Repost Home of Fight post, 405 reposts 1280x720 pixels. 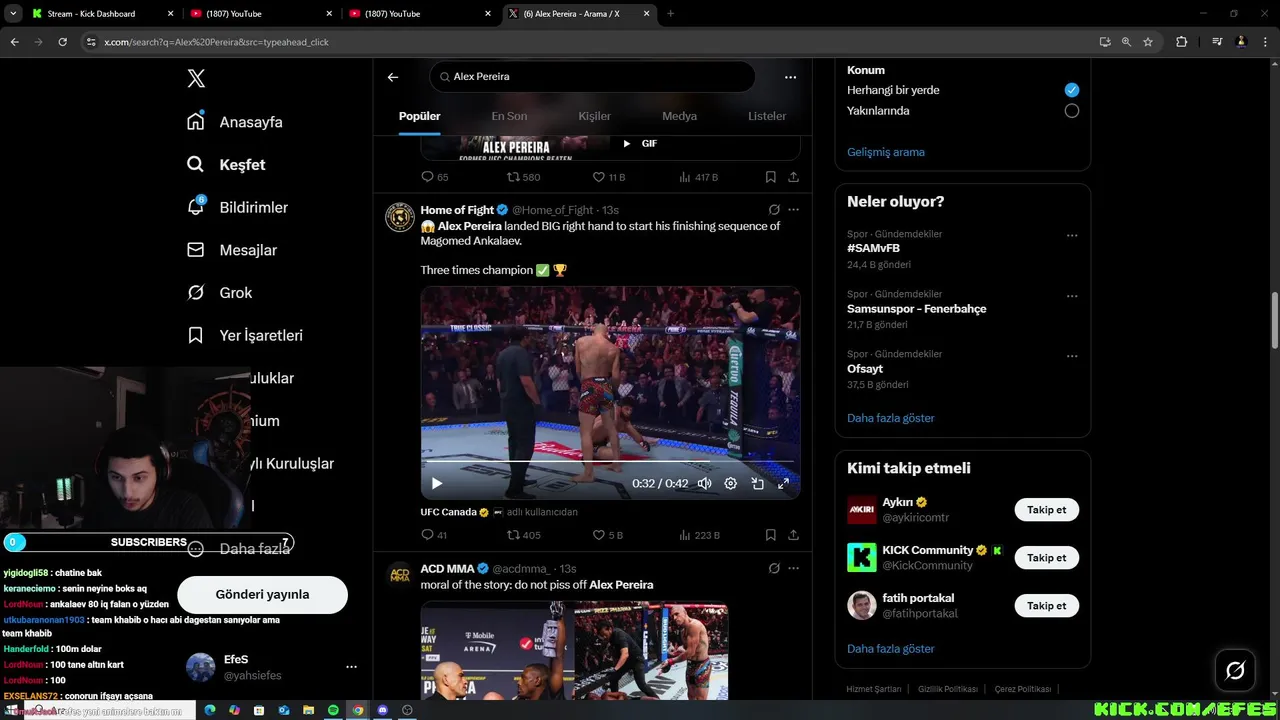(523, 535)
